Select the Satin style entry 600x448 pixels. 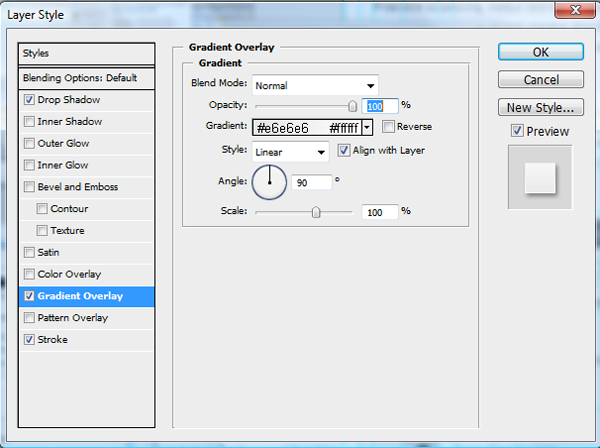coord(48,253)
